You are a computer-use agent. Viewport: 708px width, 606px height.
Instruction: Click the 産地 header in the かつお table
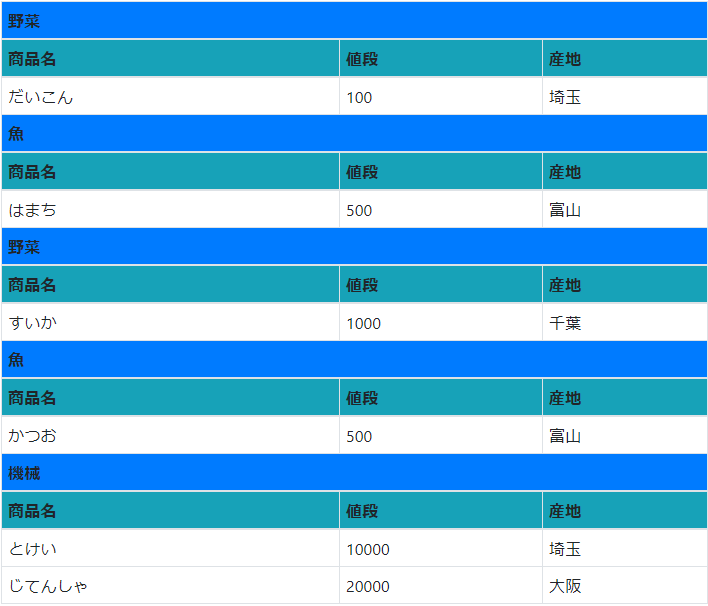625,397
